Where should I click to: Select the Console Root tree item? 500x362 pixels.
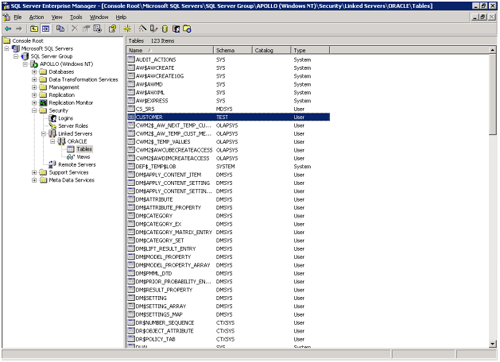click(x=28, y=41)
